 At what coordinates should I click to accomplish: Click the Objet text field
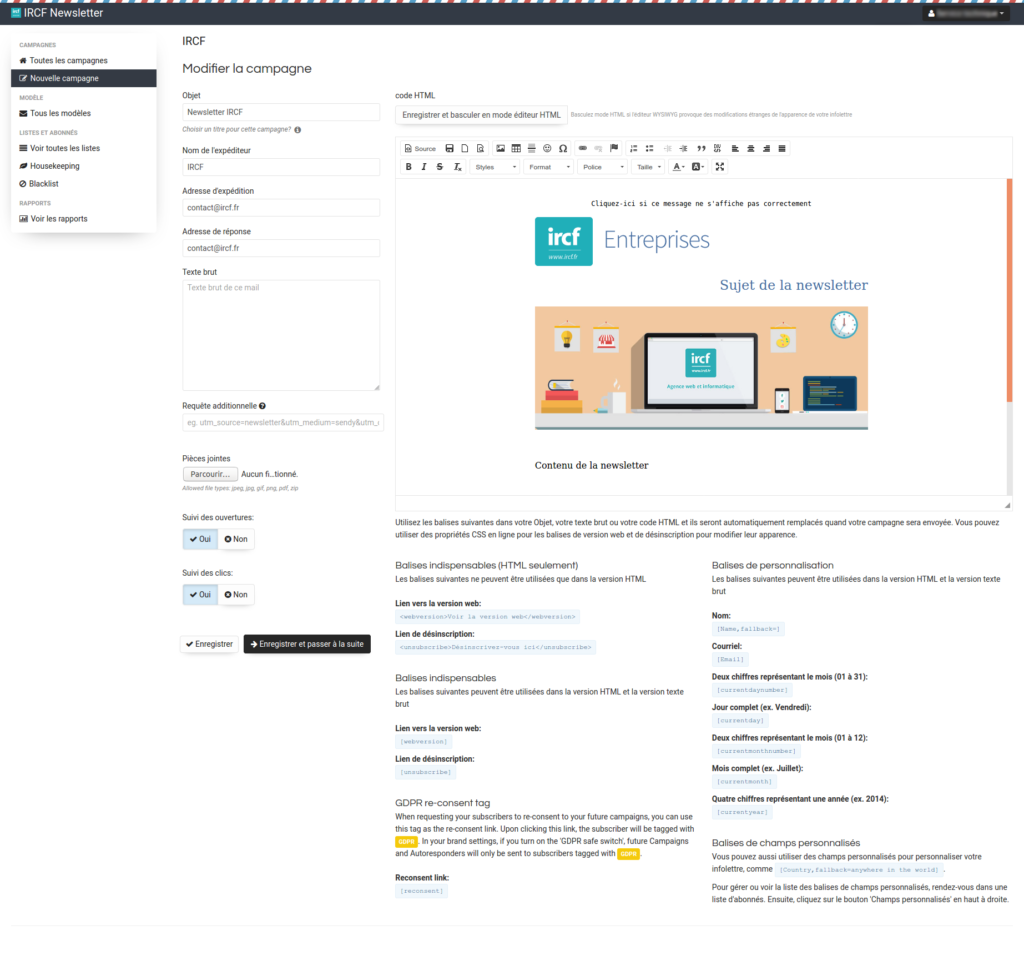pyautogui.click(x=281, y=112)
